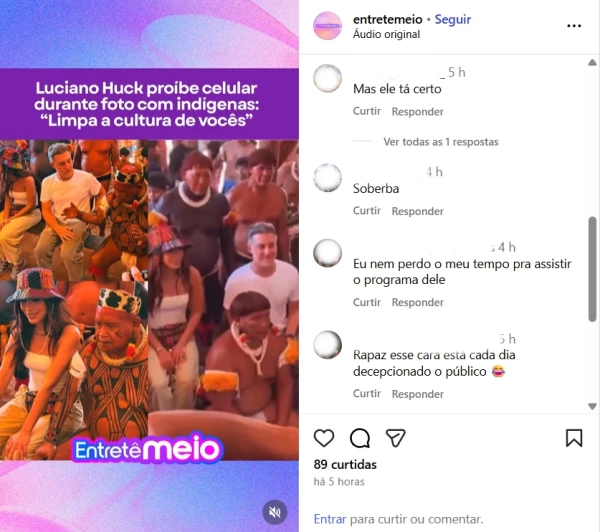Expand "Ver todas as 1 respostas"
This screenshot has height=532, width=600.
[441, 142]
